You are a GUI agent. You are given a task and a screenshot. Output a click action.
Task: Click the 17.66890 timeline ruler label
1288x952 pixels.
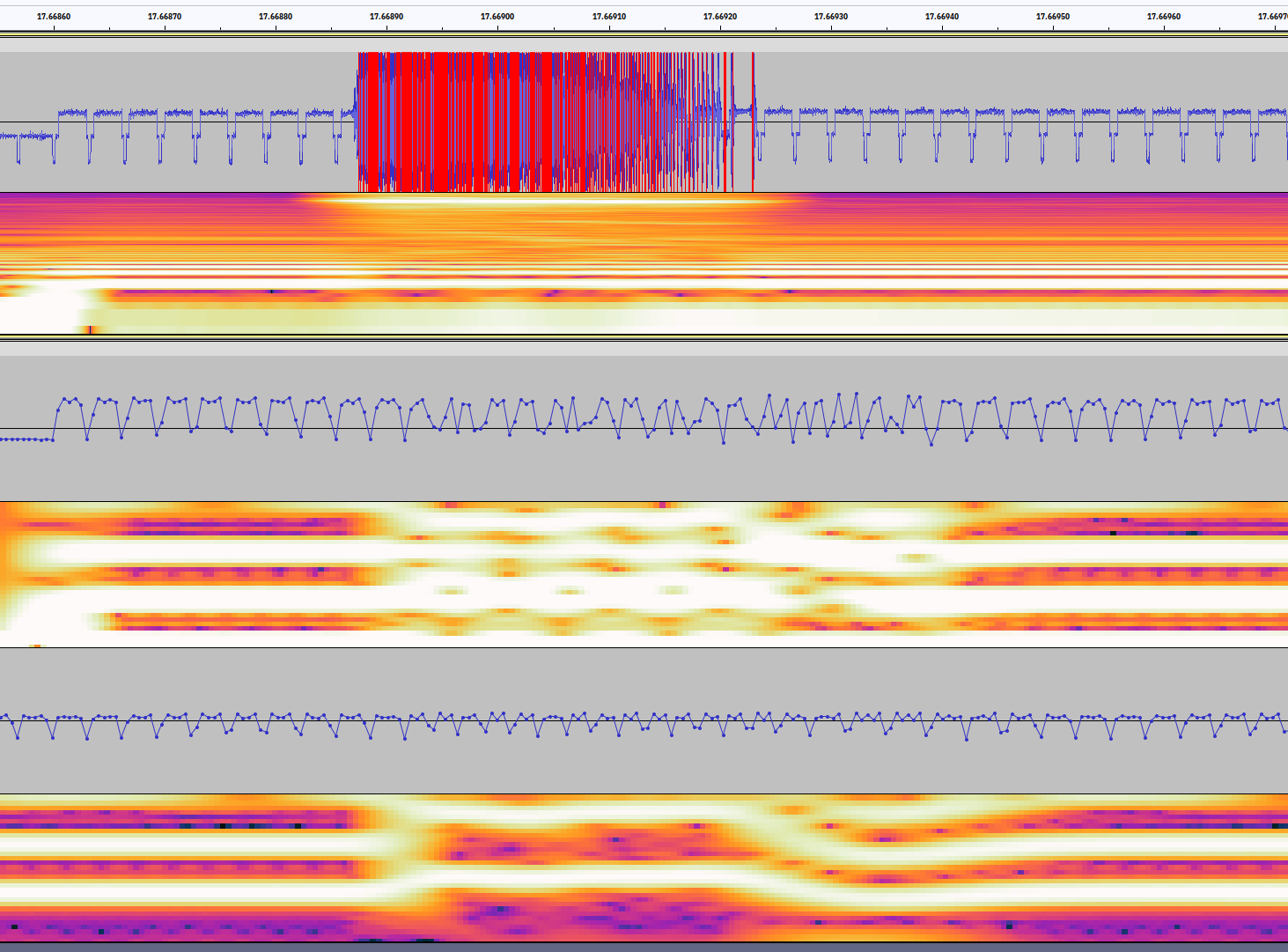coord(386,17)
